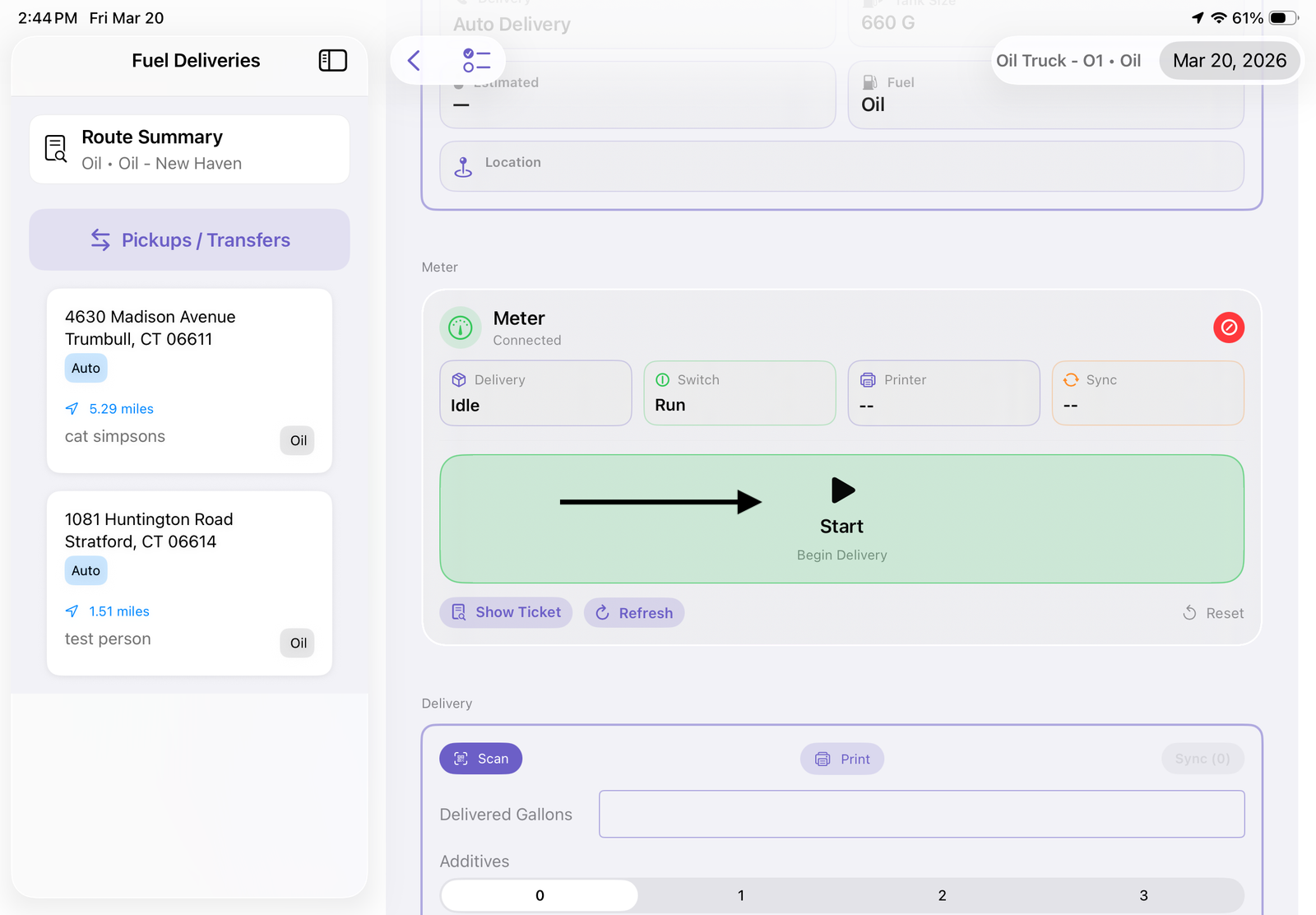This screenshot has width=1316, height=915.
Task: Open the checklist view icon
Action: pos(476,61)
